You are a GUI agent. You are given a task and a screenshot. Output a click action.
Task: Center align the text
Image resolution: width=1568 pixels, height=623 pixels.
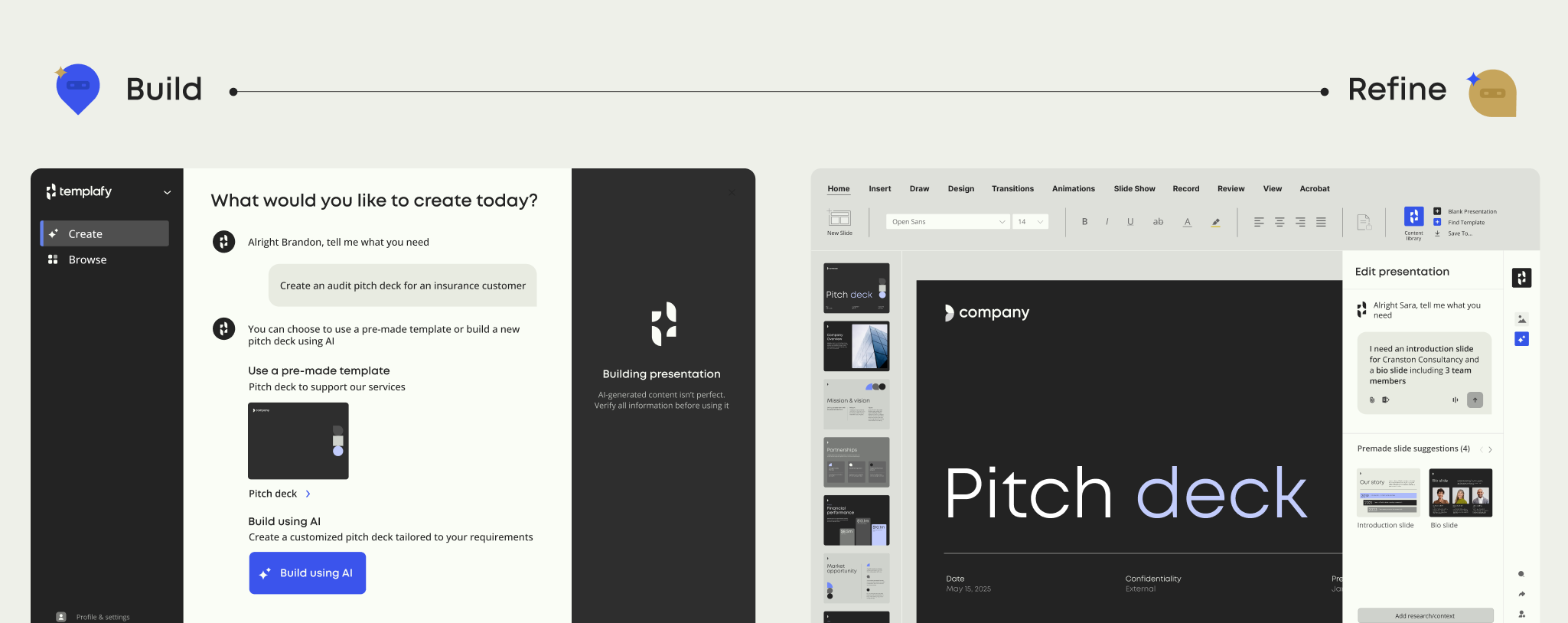(1280, 222)
